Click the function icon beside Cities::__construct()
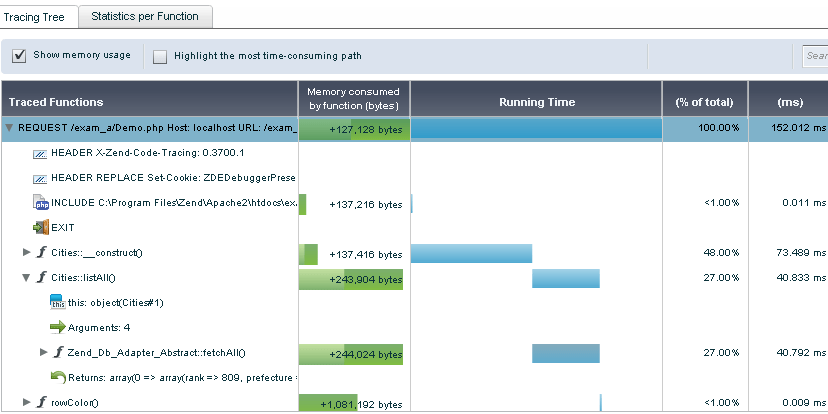The height and width of the screenshot is (414, 828). coord(41,252)
